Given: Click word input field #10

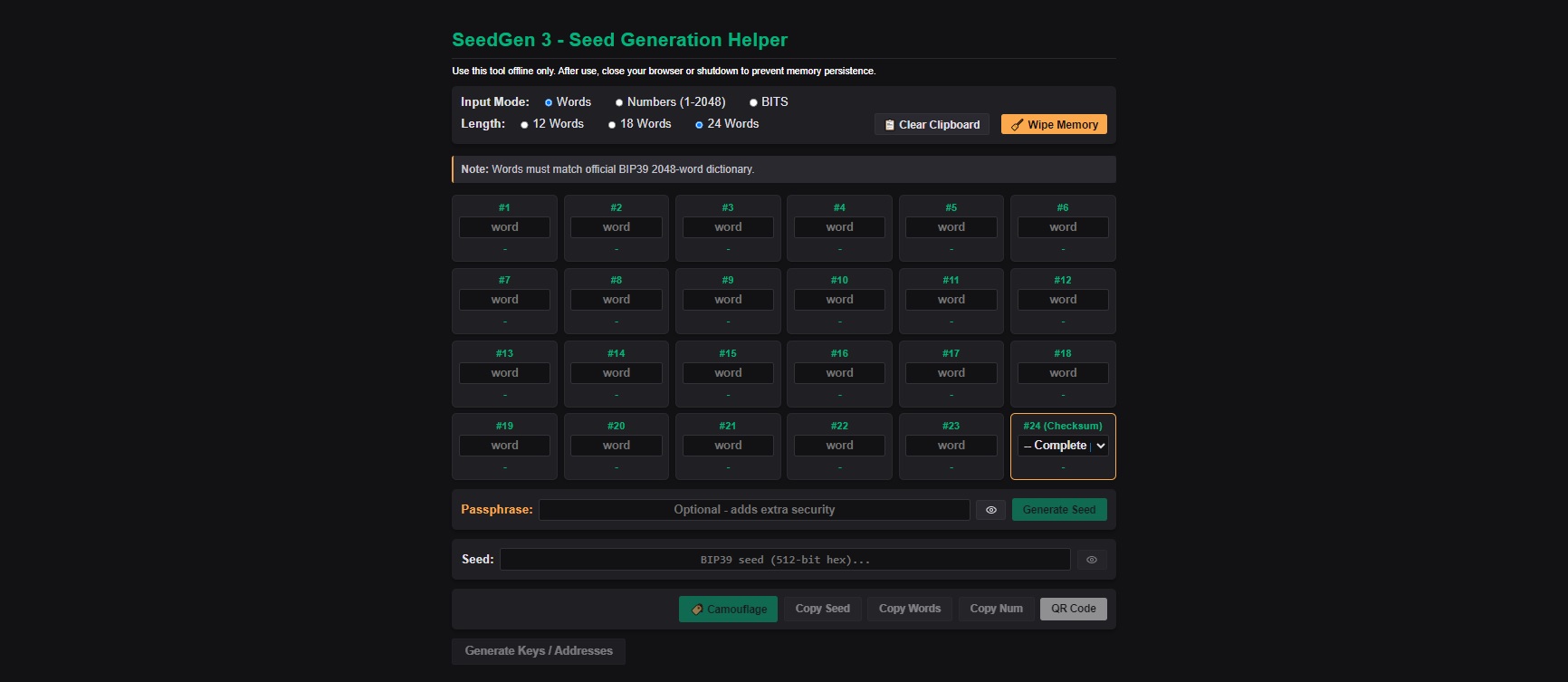Looking at the screenshot, I should pos(839,300).
